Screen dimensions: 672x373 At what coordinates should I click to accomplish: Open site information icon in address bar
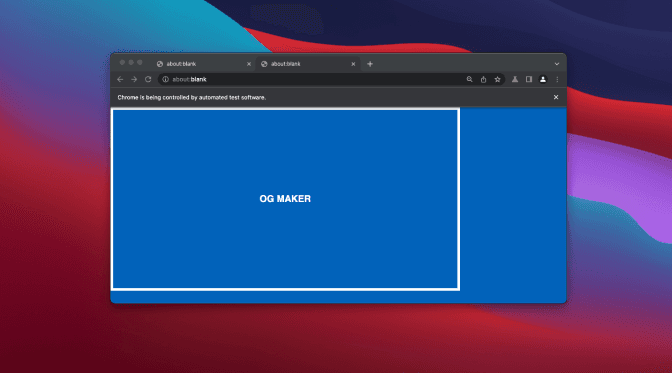coord(165,79)
